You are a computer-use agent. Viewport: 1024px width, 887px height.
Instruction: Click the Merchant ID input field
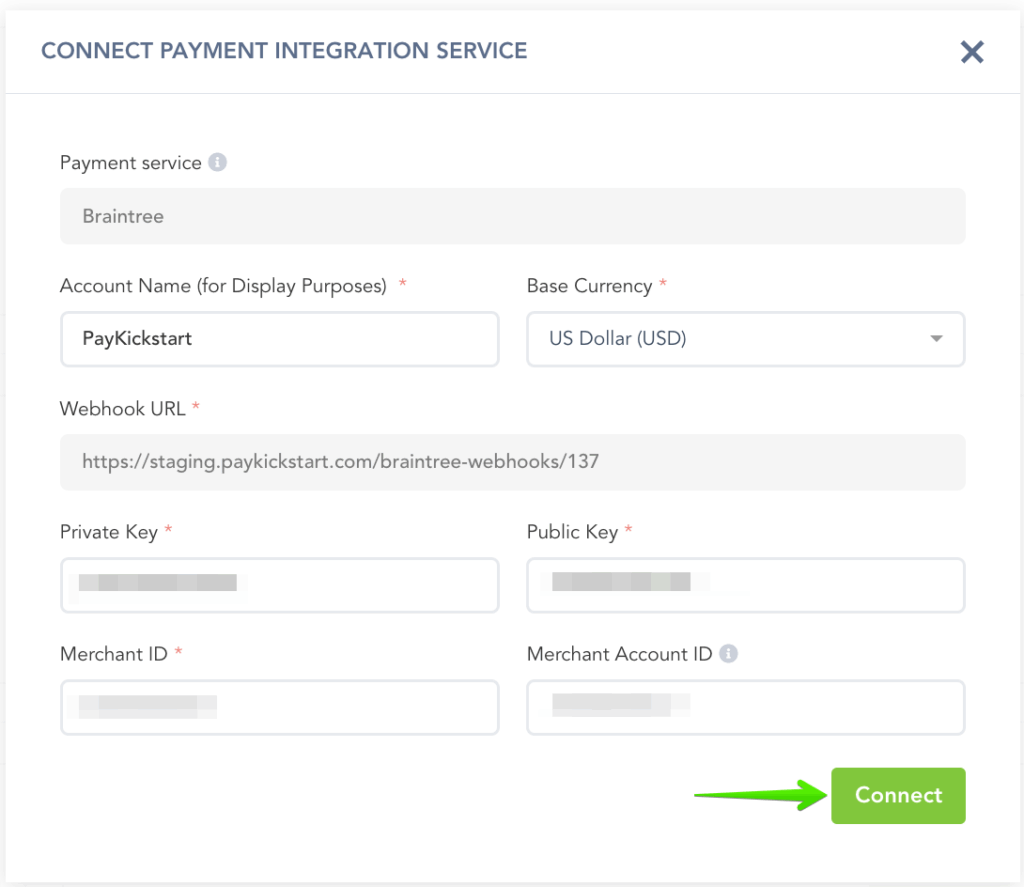(279, 708)
